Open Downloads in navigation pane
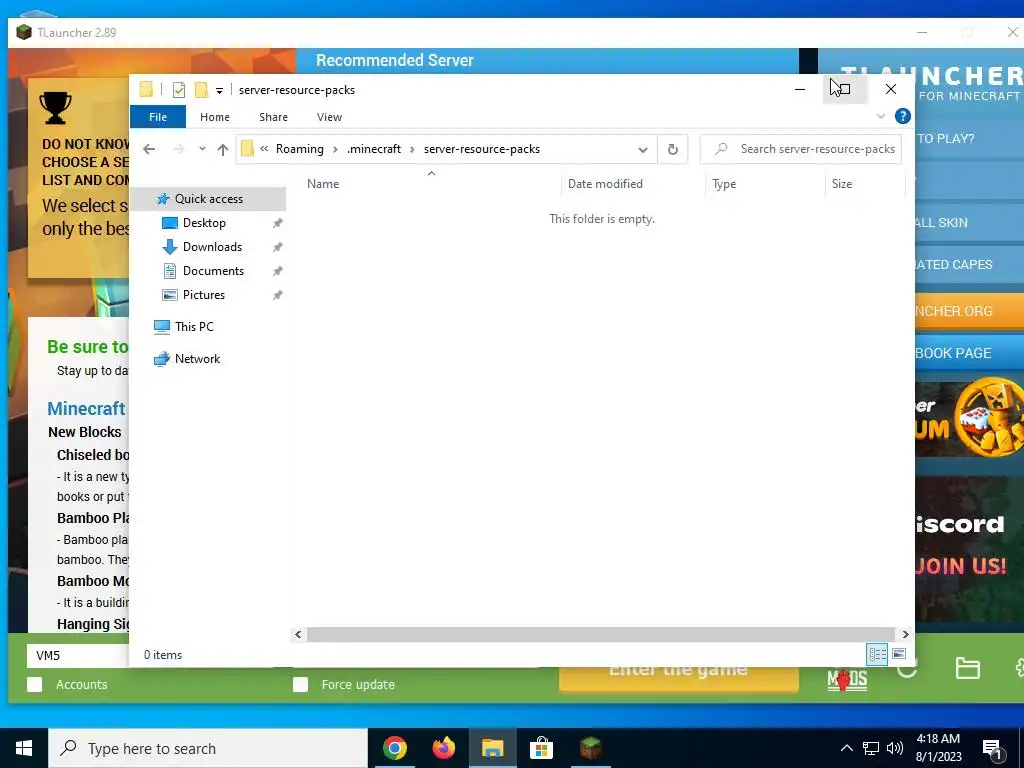 pyautogui.click(x=212, y=247)
